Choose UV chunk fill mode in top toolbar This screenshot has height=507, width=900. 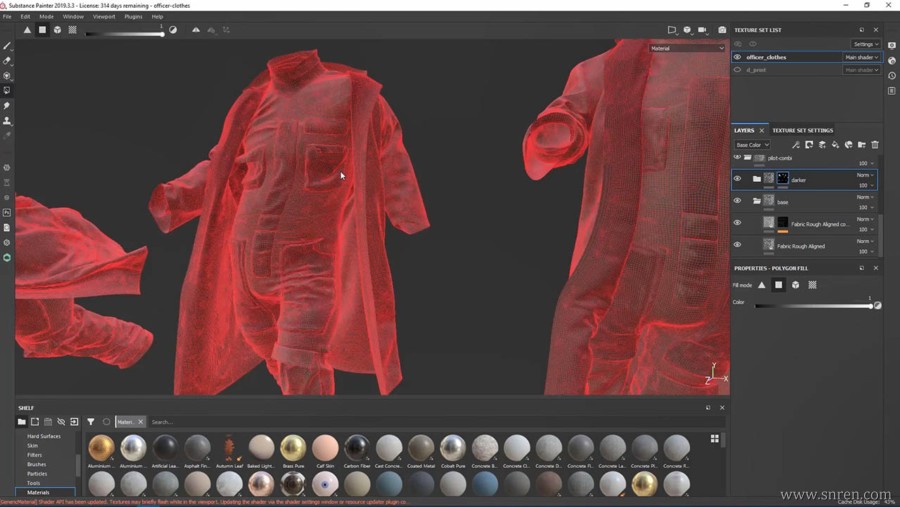click(x=73, y=30)
